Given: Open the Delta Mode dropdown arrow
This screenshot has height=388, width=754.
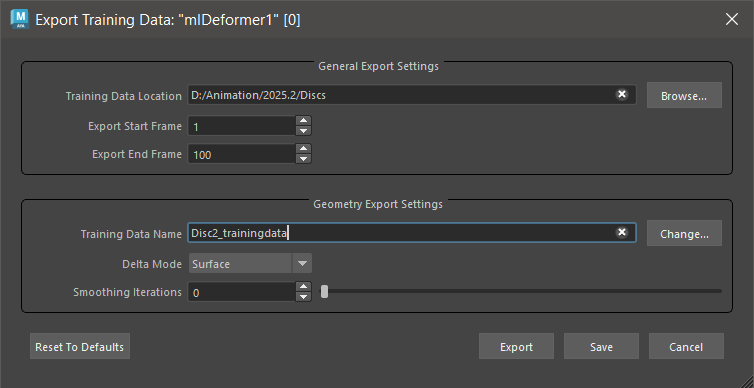Looking at the screenshot, I should [302, 263].
